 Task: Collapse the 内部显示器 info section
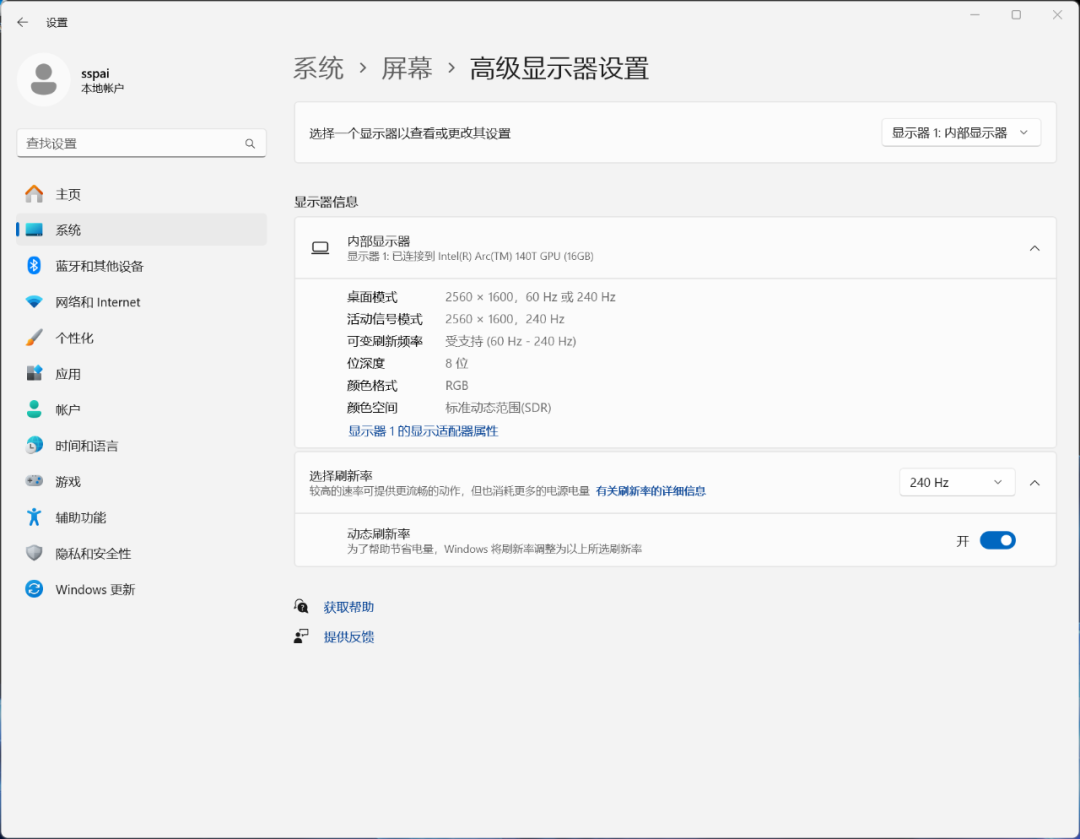1035,248
